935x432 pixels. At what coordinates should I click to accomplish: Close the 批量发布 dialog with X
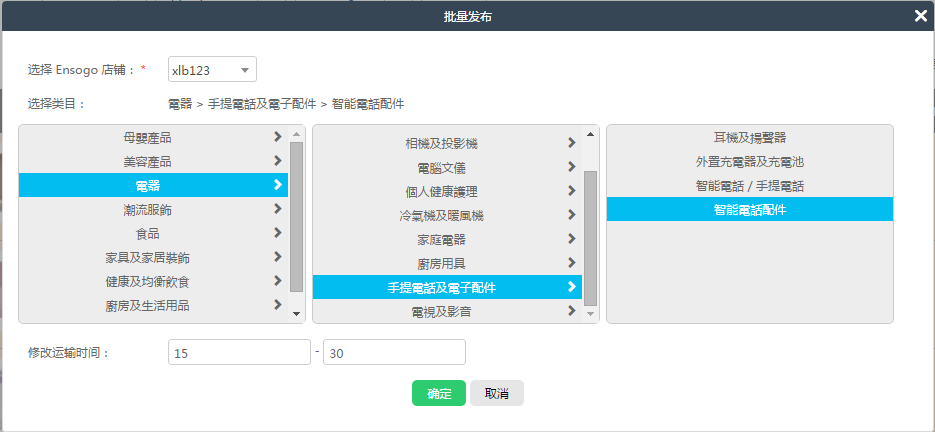920,15
